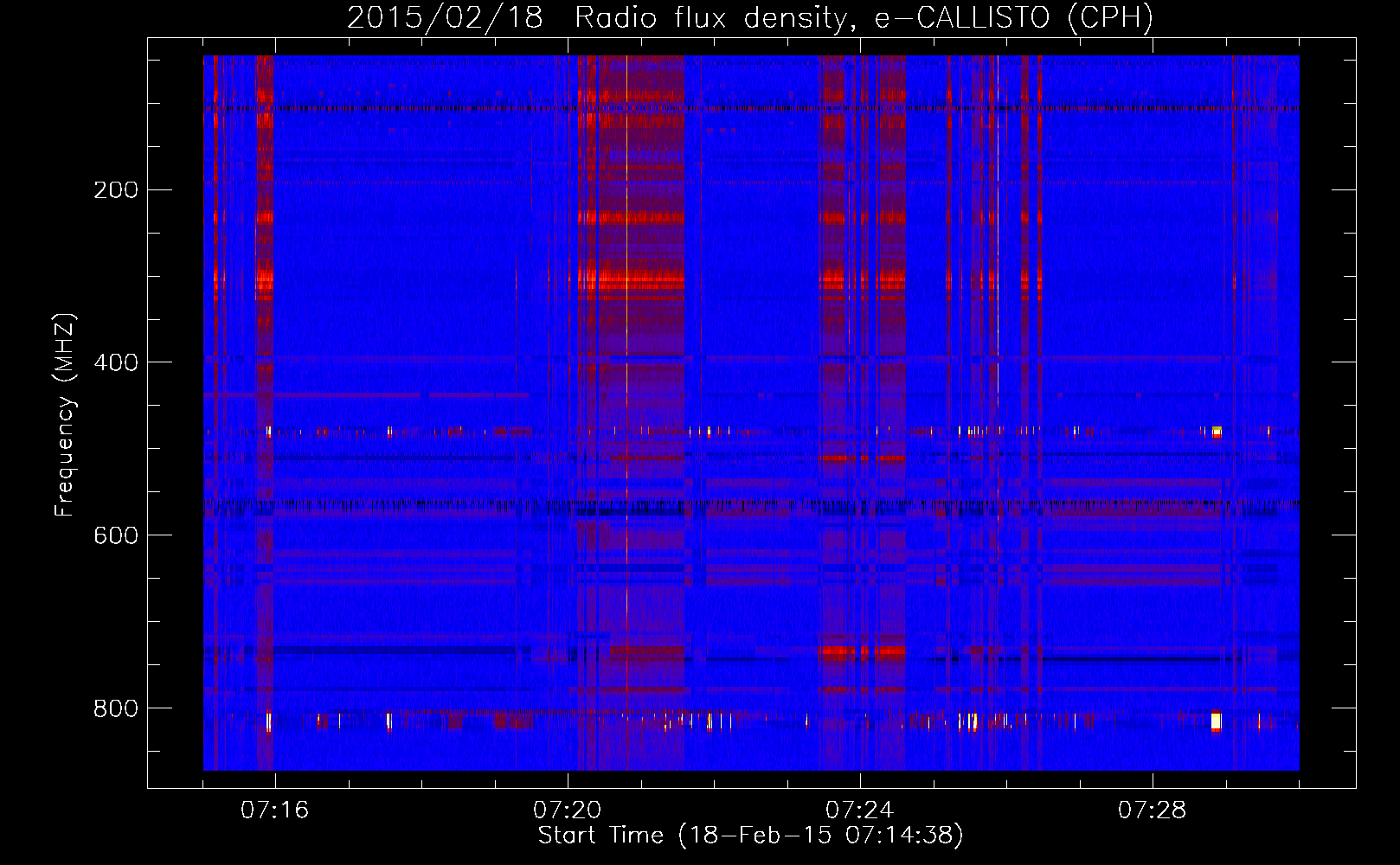Click the 07:24 time tick label
1400x865 pixels.
pyautogui.click(x=860, y=811)
